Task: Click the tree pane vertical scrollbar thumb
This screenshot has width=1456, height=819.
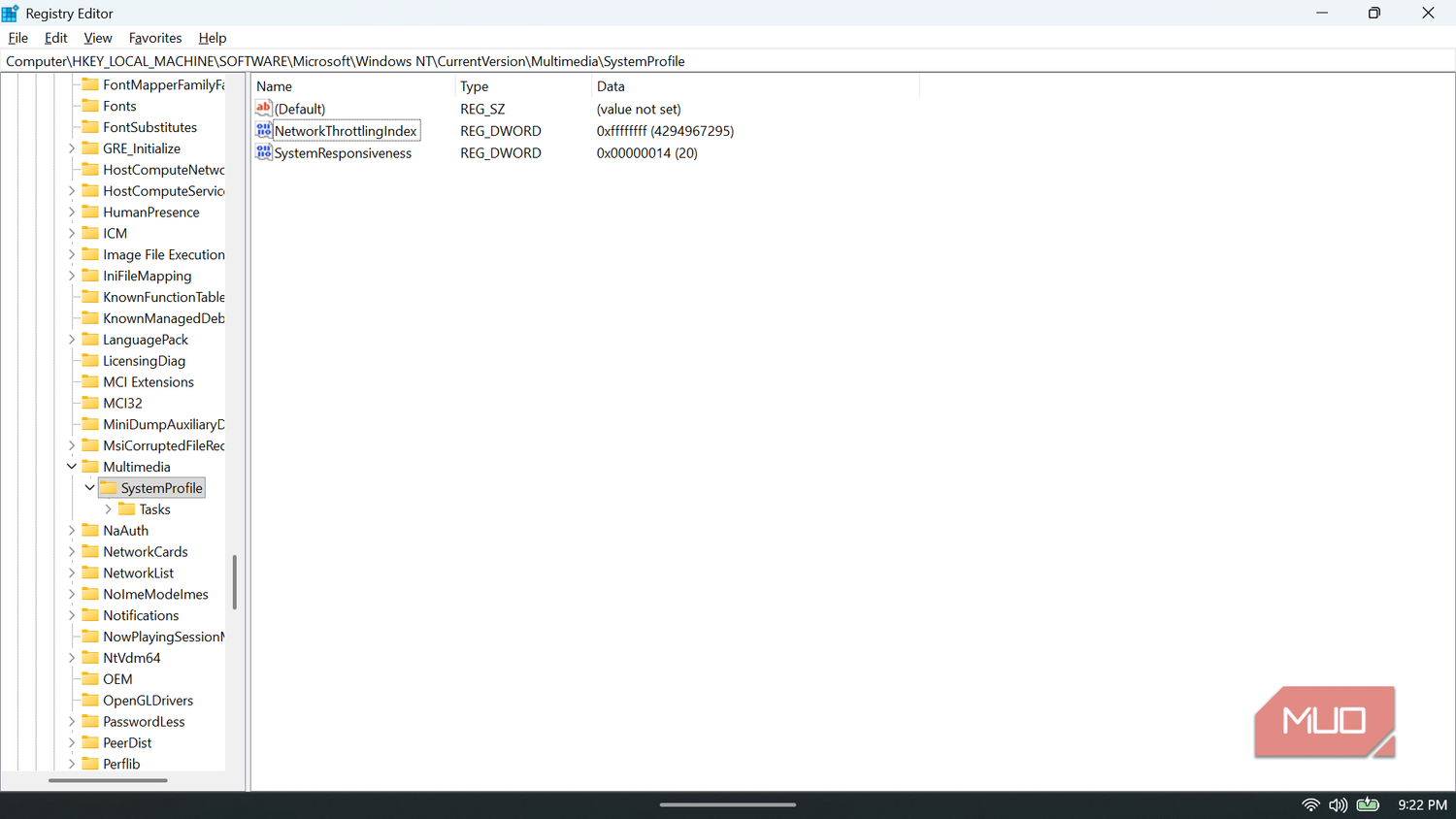Action: 234,582
